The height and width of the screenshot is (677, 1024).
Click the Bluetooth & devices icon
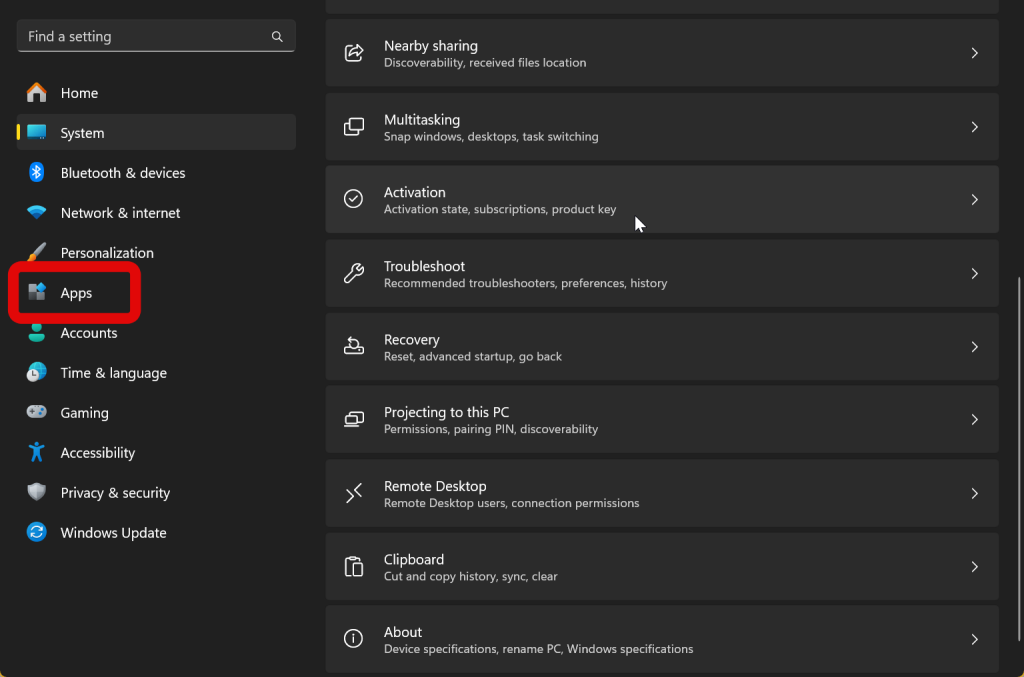click(x=37, y=173)
